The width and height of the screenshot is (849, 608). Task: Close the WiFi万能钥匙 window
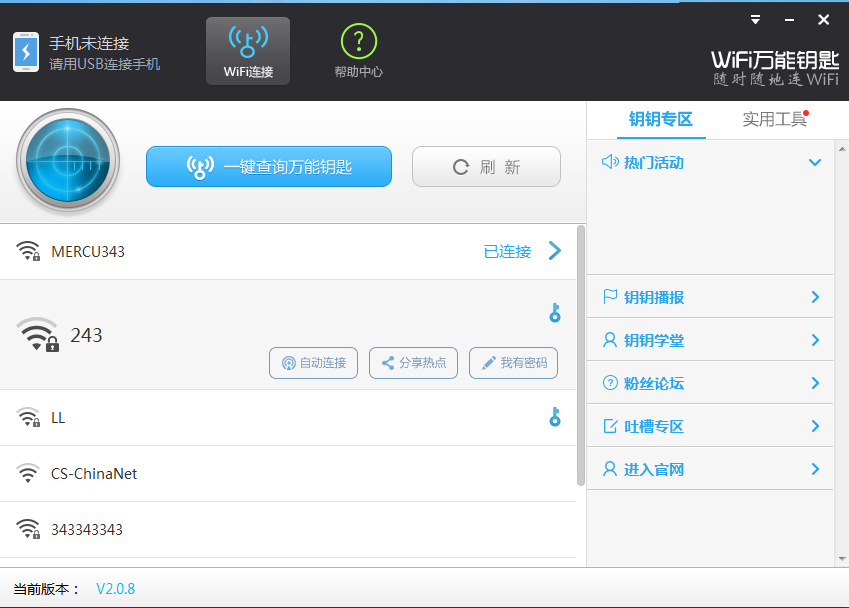point(824,20)
